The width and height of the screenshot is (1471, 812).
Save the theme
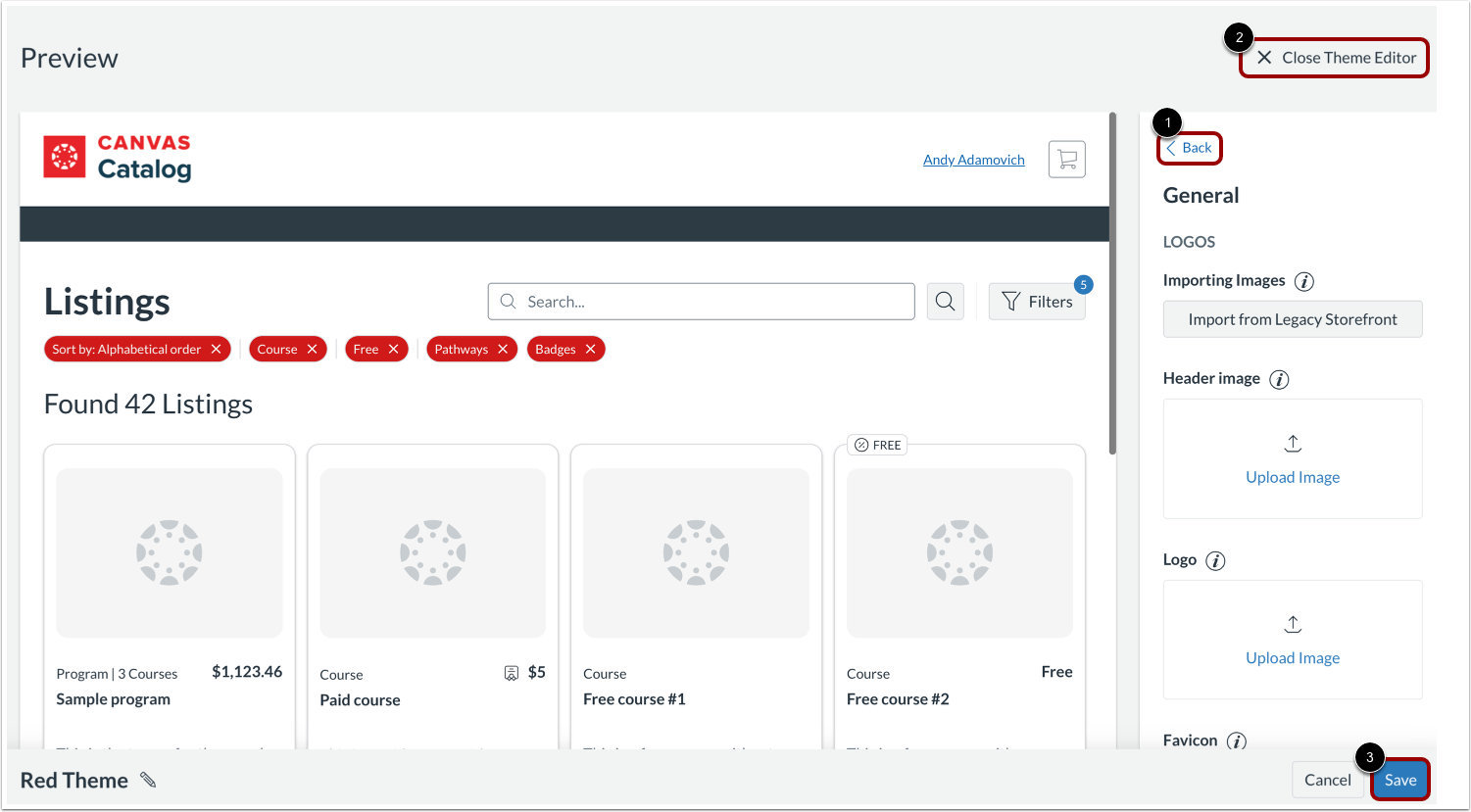[1399, 780]
